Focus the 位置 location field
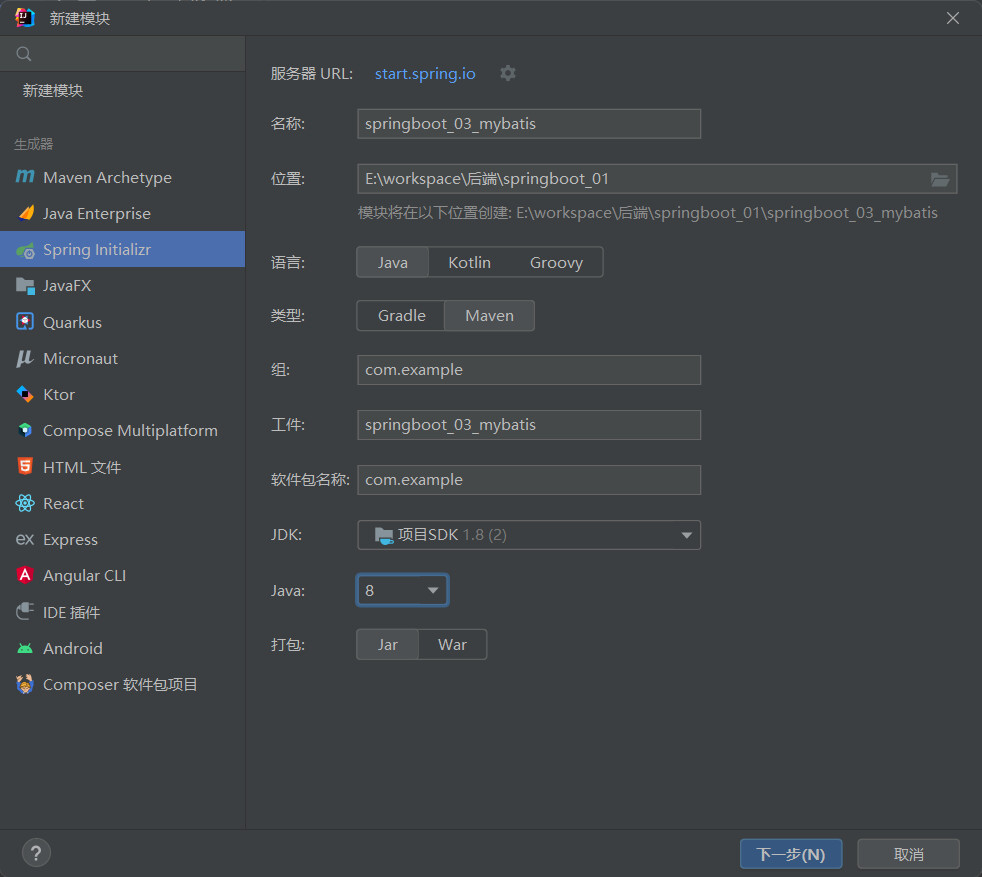This screenshot has width=982, height=877. tap(657, 179)
